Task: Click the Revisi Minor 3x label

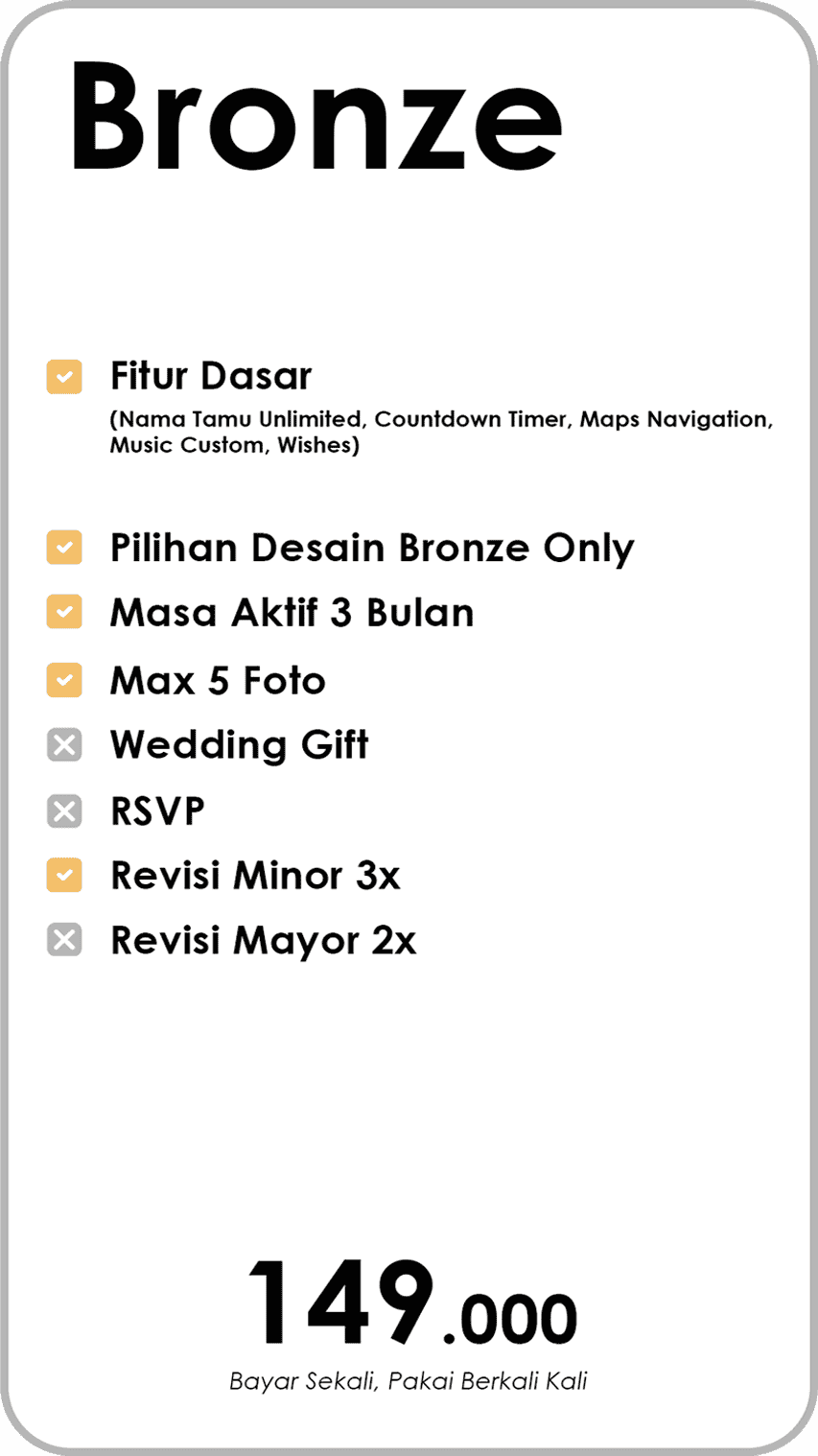Action: click(x=255, y=876)
